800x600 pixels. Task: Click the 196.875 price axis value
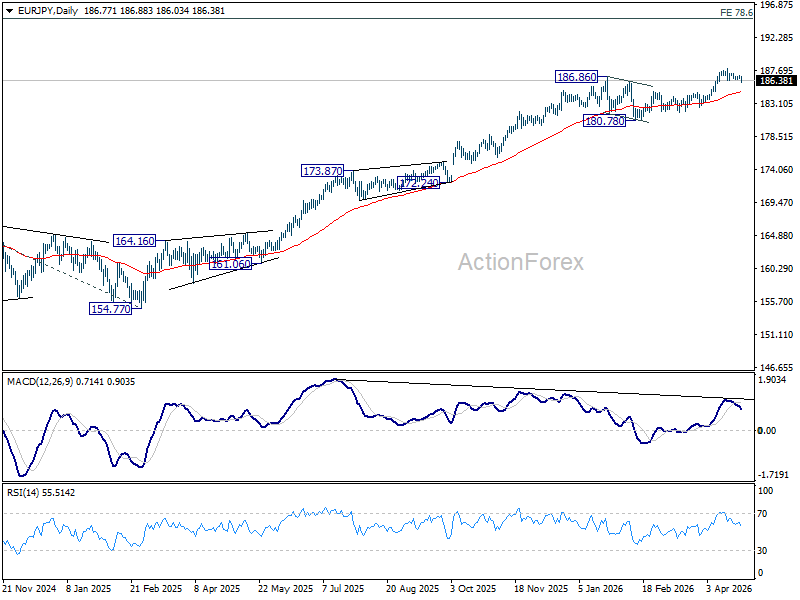tap(777, 5)
